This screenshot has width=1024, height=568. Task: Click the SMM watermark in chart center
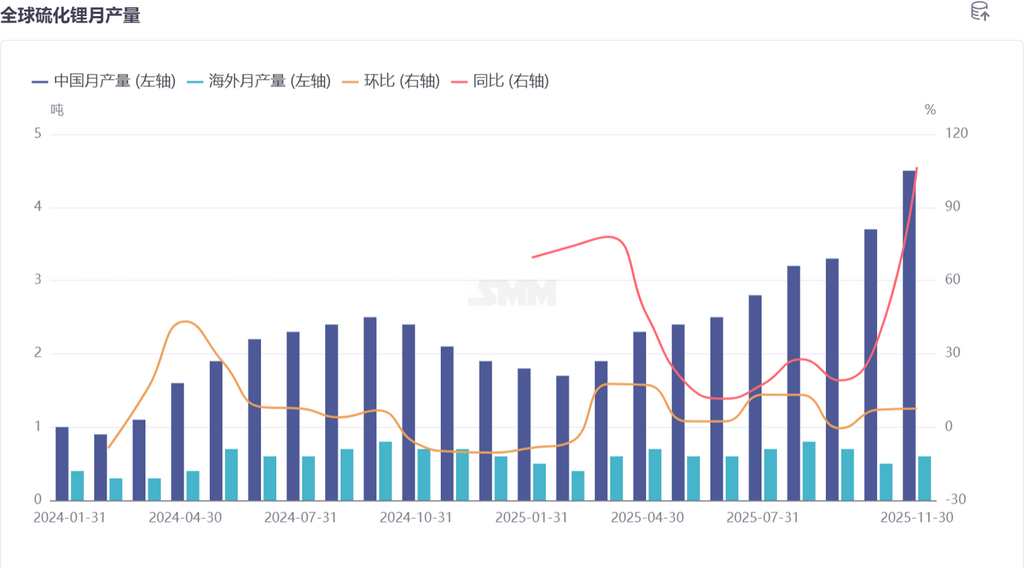point(512,295)
